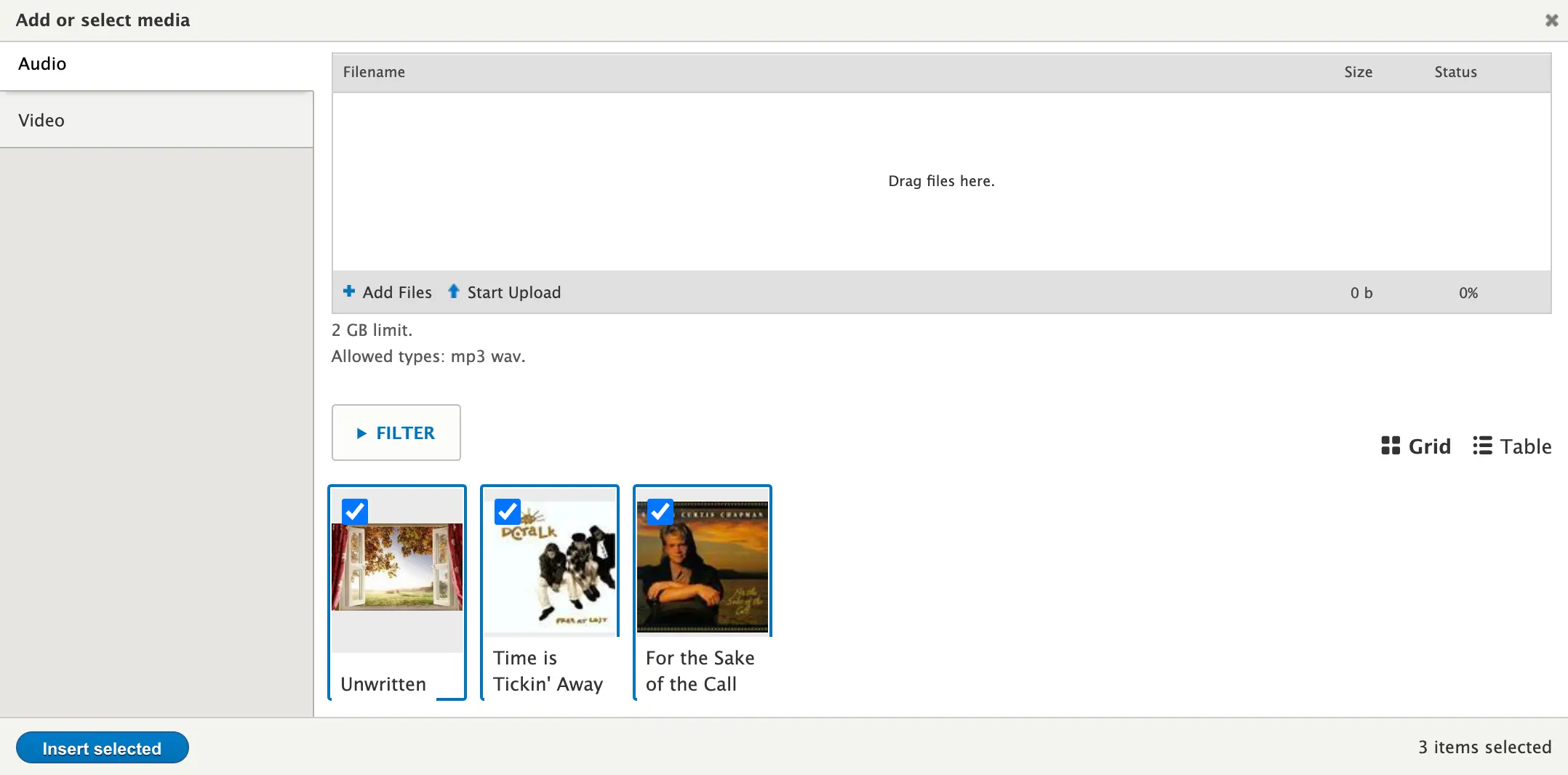
Task: Deselect the For the Sake of the Call checkbox
Action: click(x=660, y=512)
